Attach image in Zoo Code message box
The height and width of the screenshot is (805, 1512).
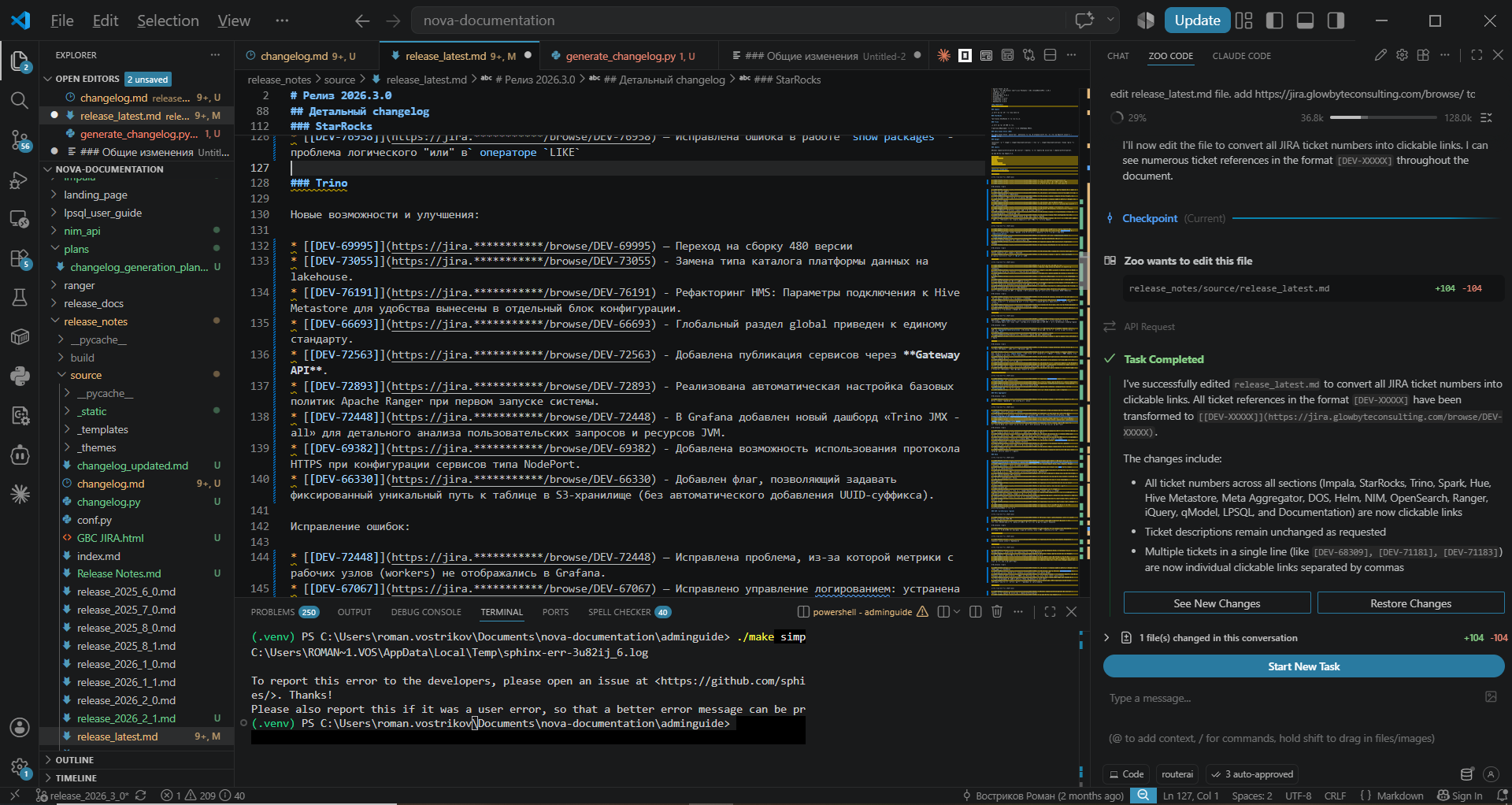[1491, 696]
